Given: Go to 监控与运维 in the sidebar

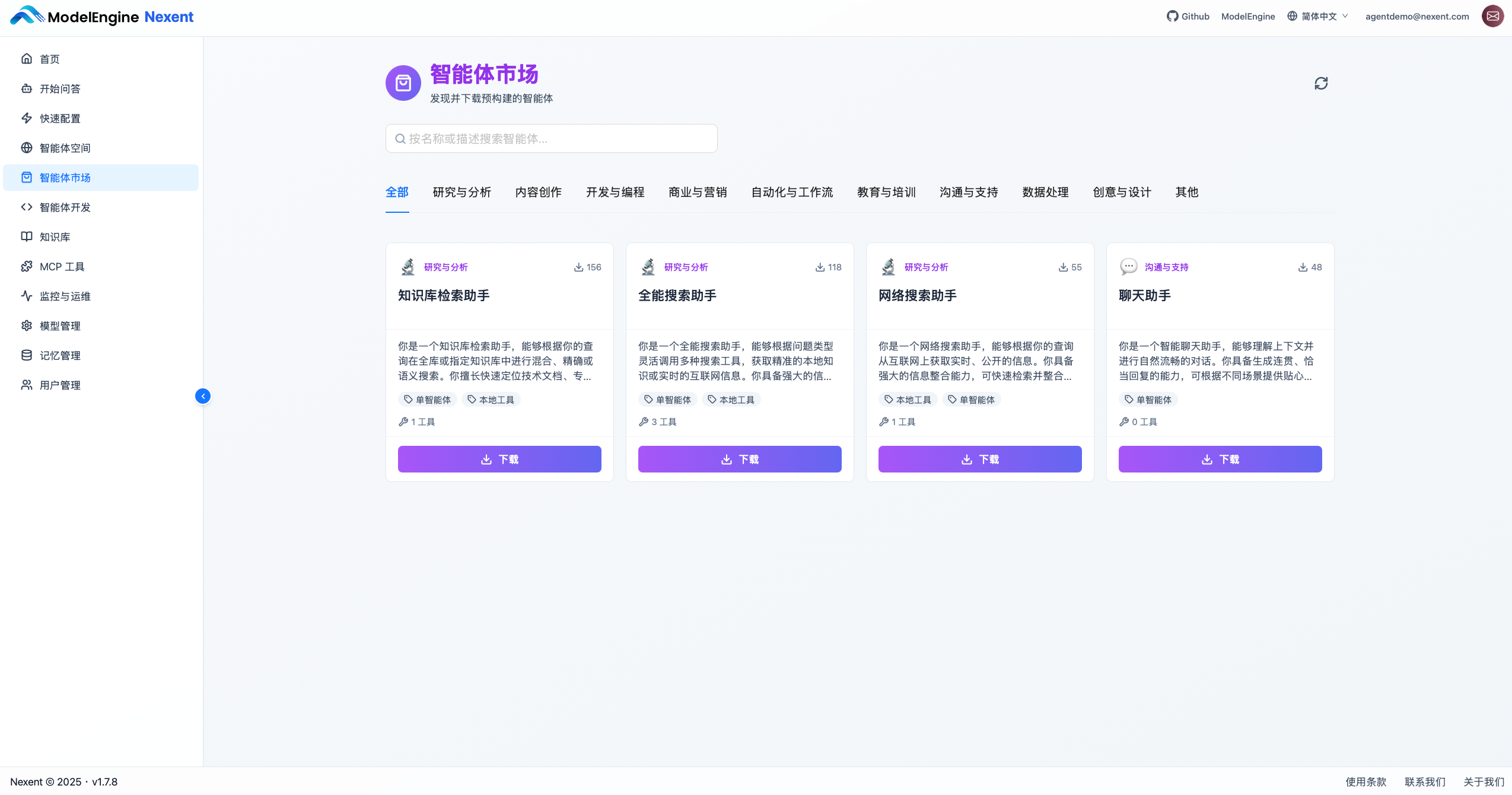Looking at the screenshot, I should tap(65, 296).
